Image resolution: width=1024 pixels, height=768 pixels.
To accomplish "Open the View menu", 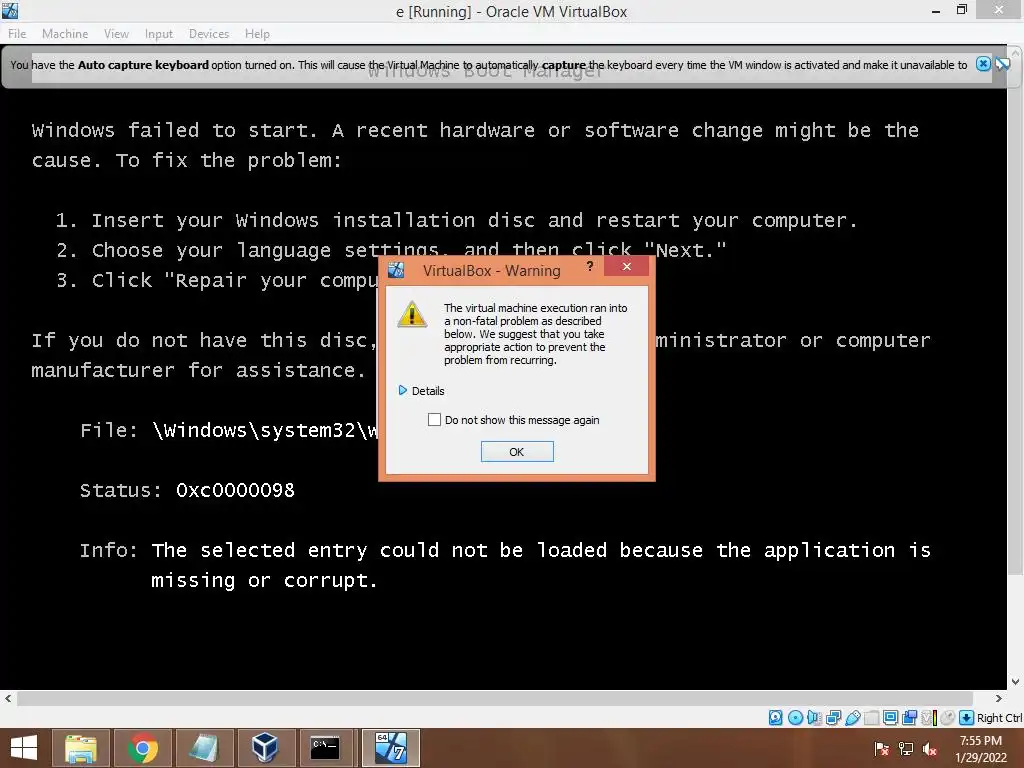I will [116, 33].
